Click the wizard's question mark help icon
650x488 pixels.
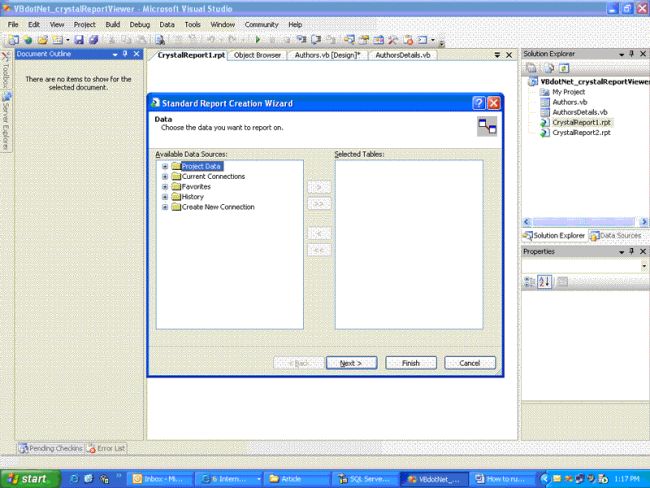[x=478, y=103]
